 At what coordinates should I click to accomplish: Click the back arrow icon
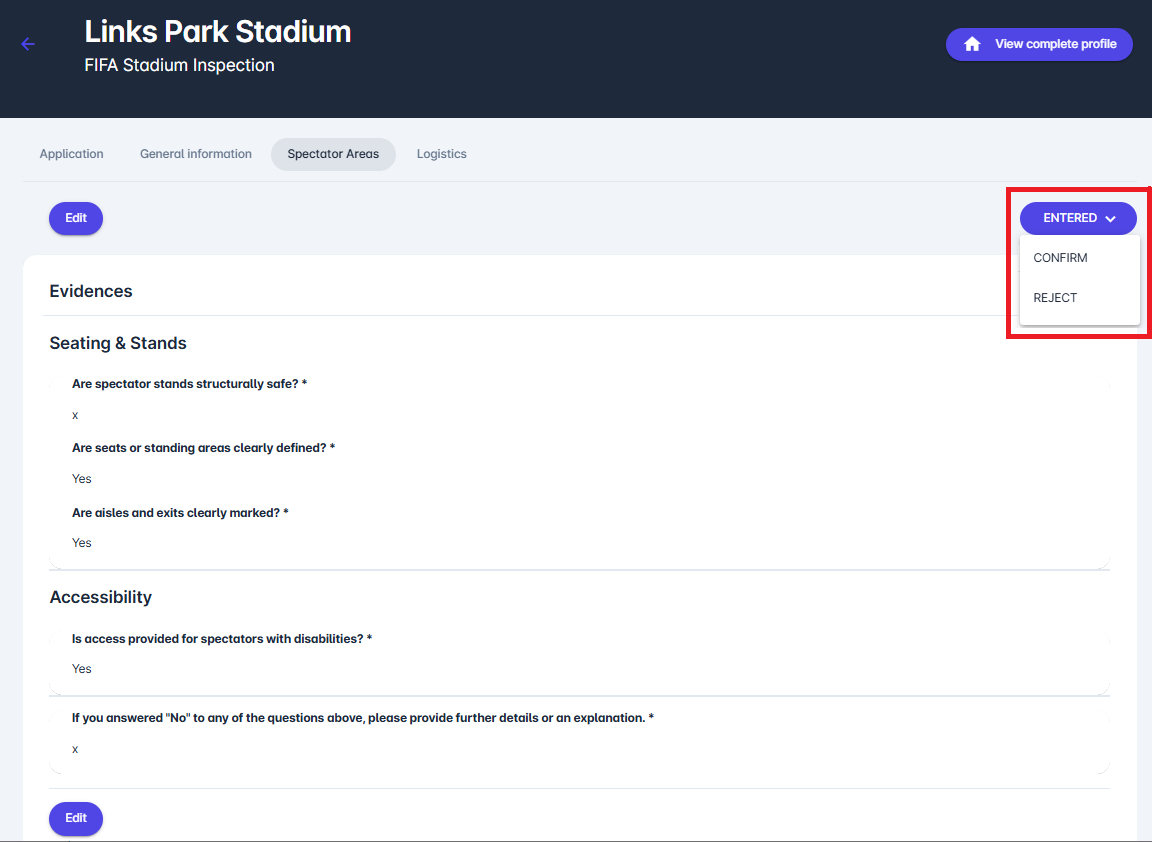pos(28,44)
